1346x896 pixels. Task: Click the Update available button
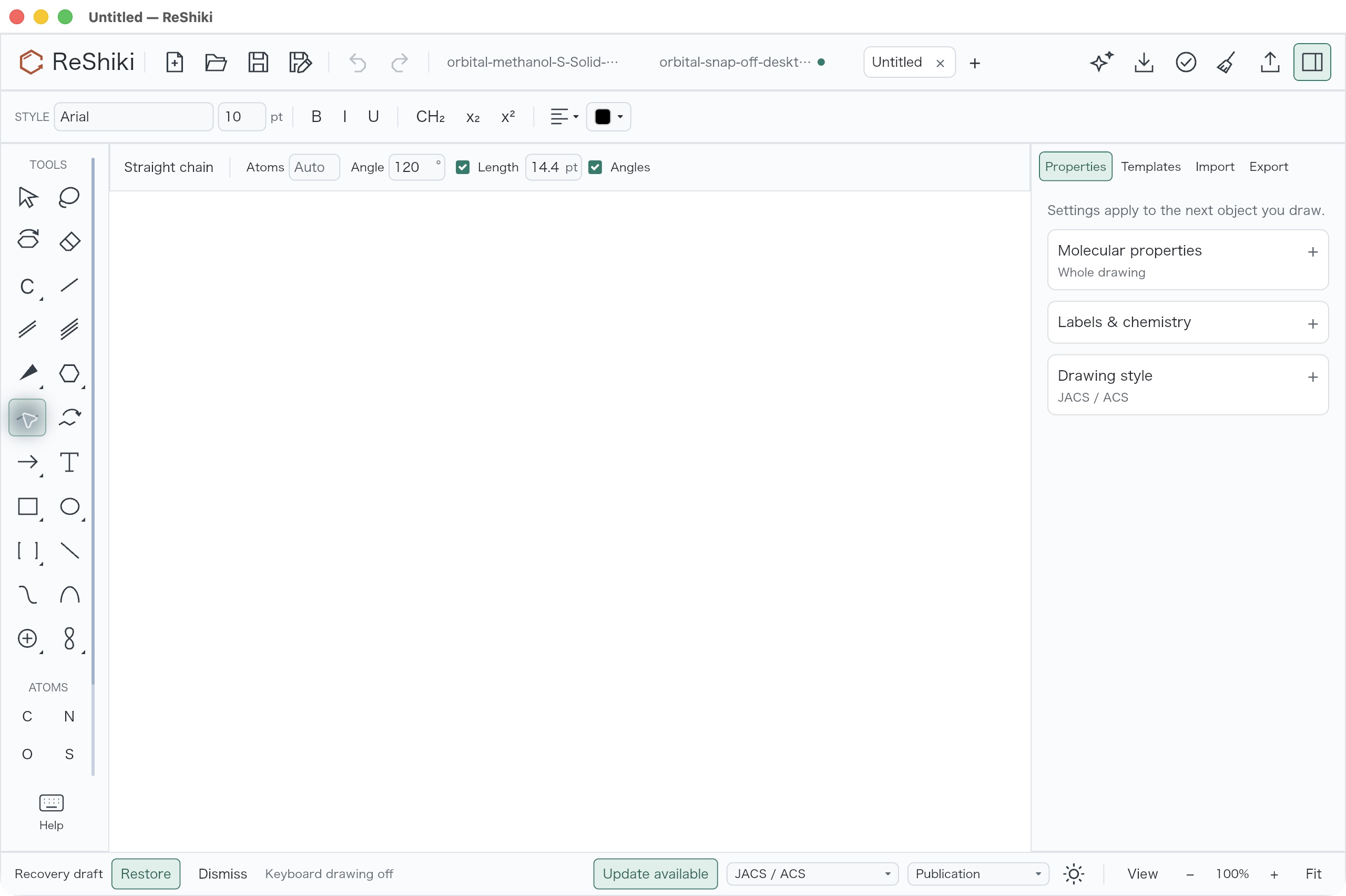(655, 874)
